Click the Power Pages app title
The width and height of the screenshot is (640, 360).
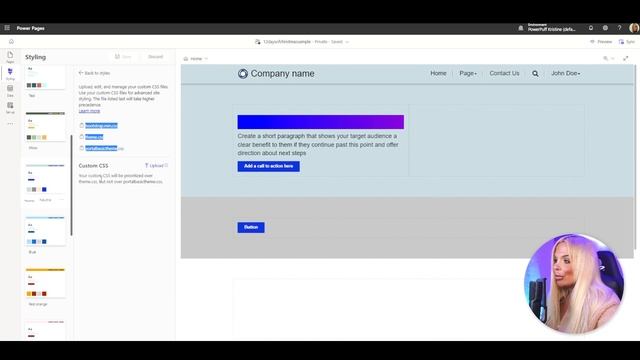pyautogui.click(x=31, y=28)
